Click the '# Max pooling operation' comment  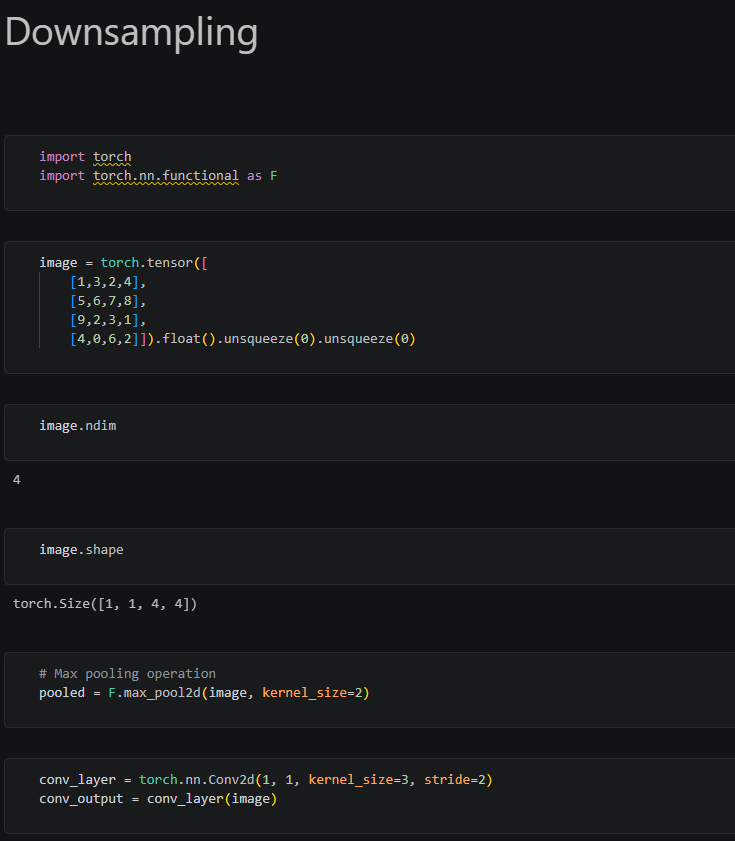(127, 674)
